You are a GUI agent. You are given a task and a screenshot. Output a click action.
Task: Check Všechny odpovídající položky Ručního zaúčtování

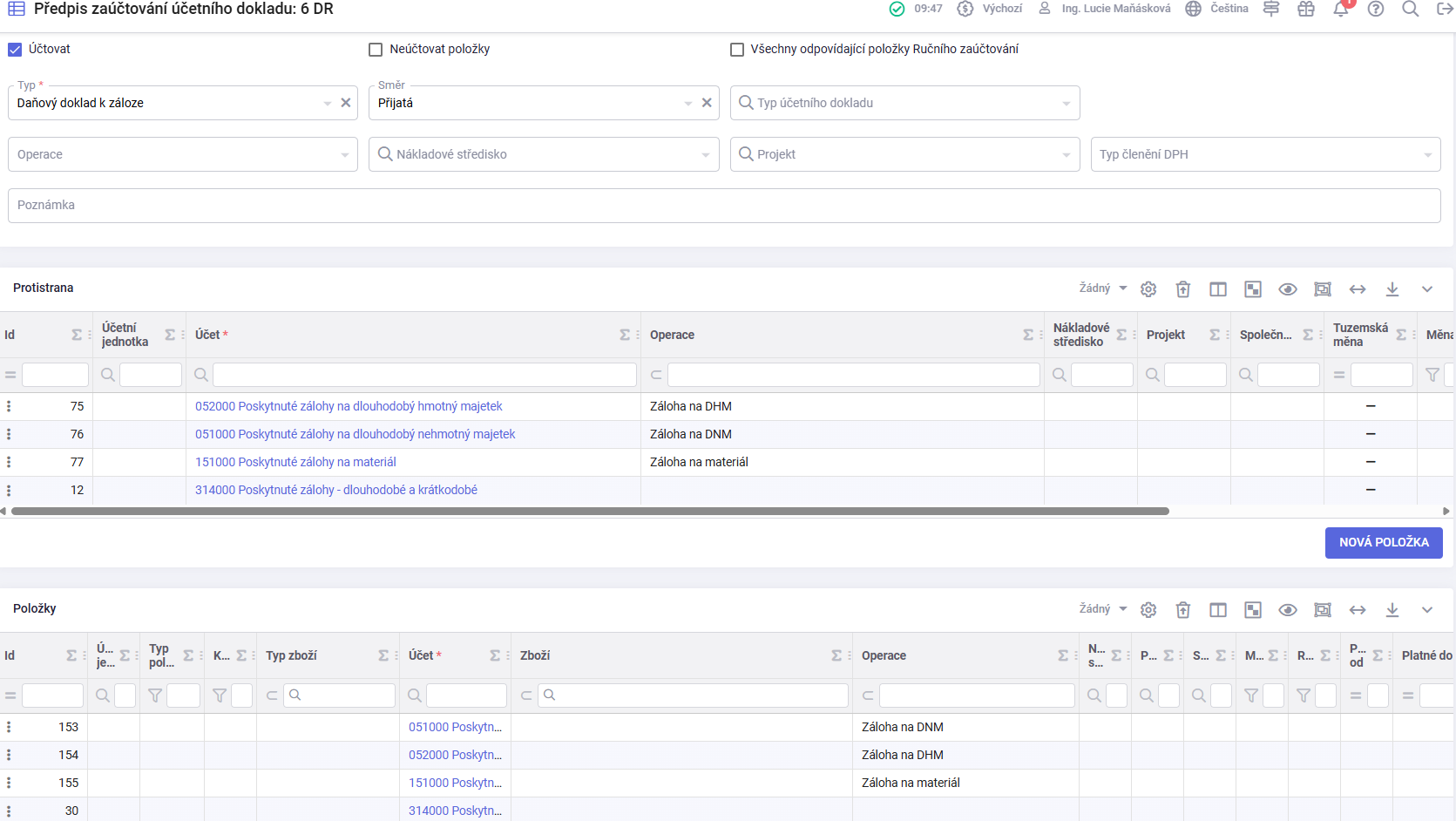point(737,50)
